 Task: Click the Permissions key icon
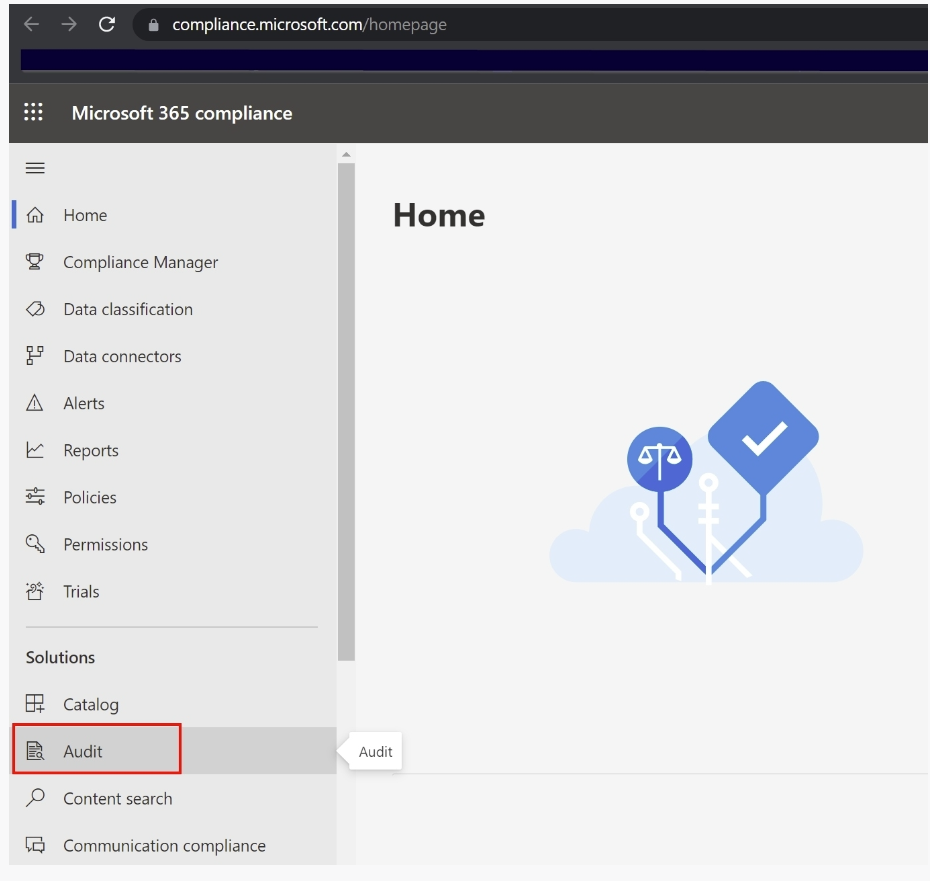click(35, 544)
